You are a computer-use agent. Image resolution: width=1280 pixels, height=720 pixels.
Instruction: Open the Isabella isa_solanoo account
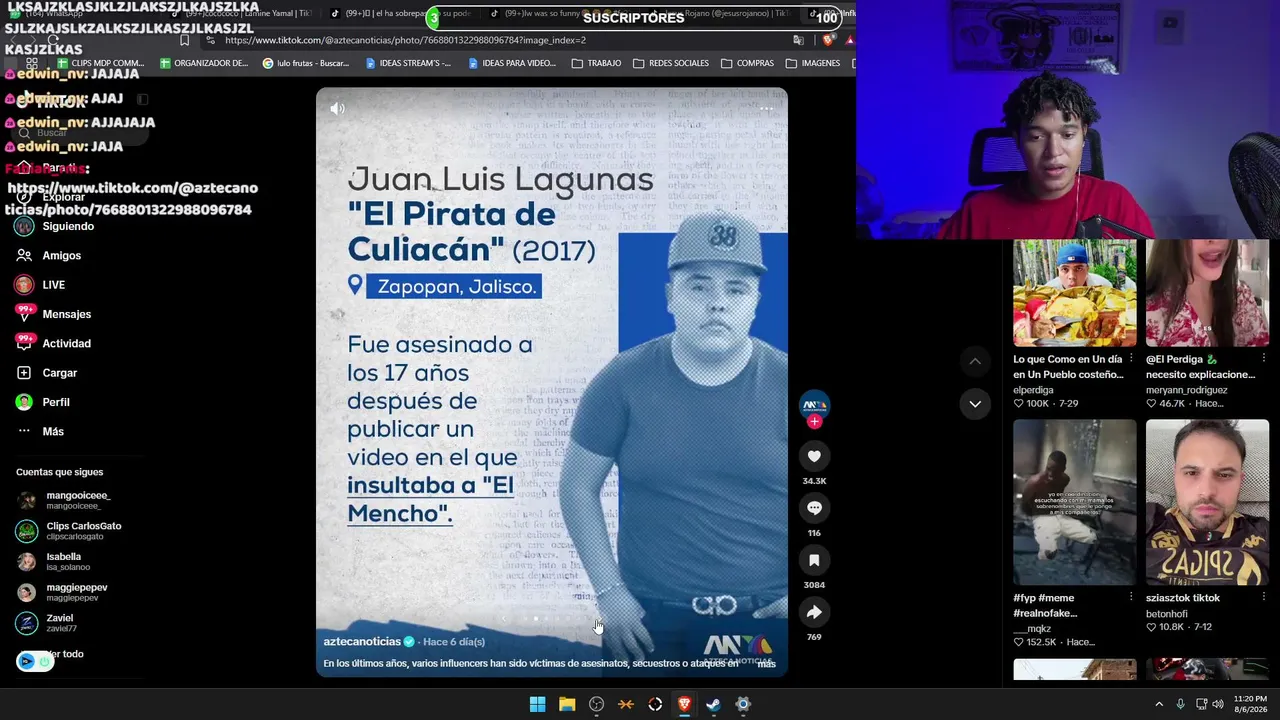55,562
